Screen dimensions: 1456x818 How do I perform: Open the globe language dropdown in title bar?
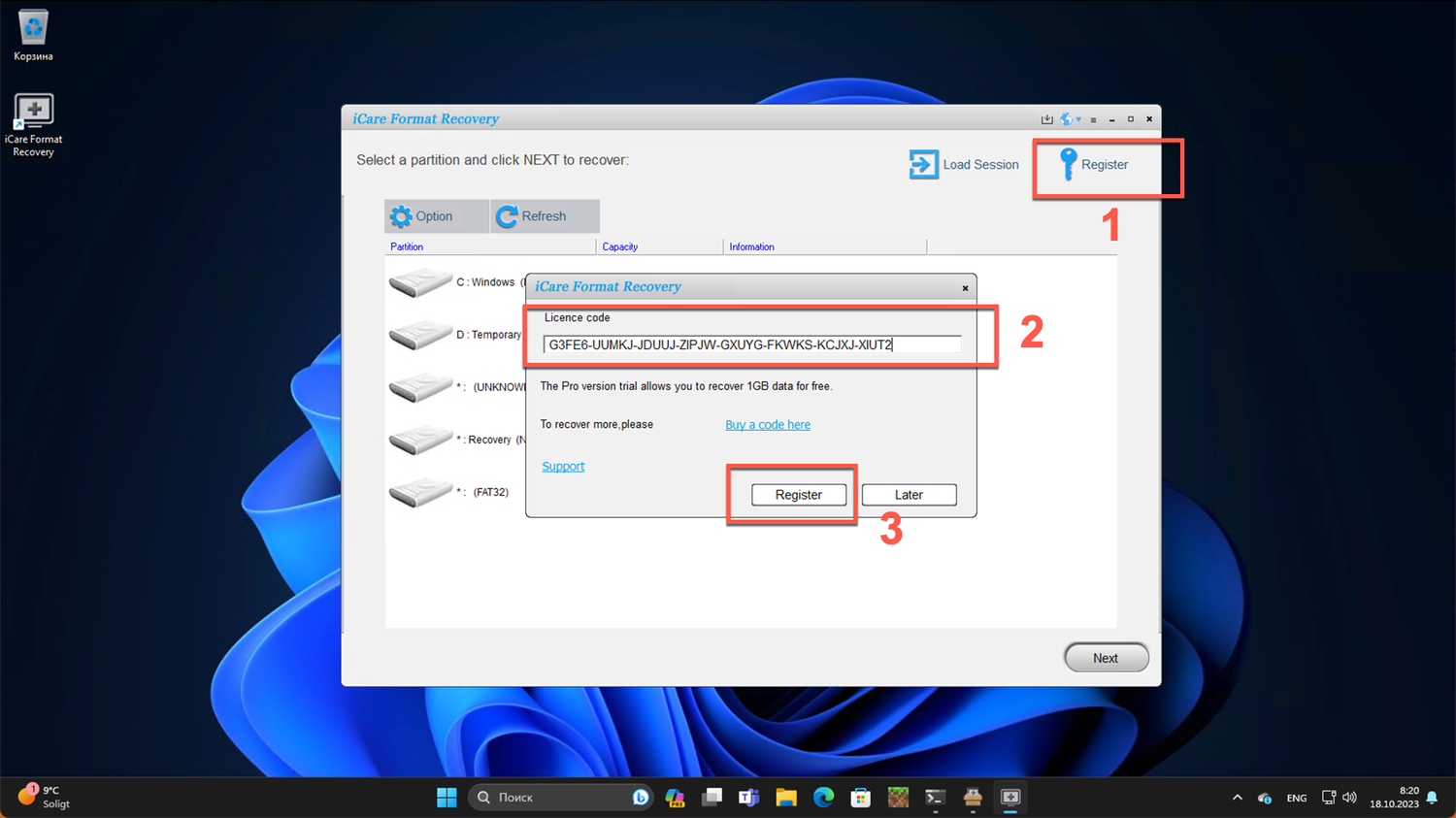coord(1071,119)
